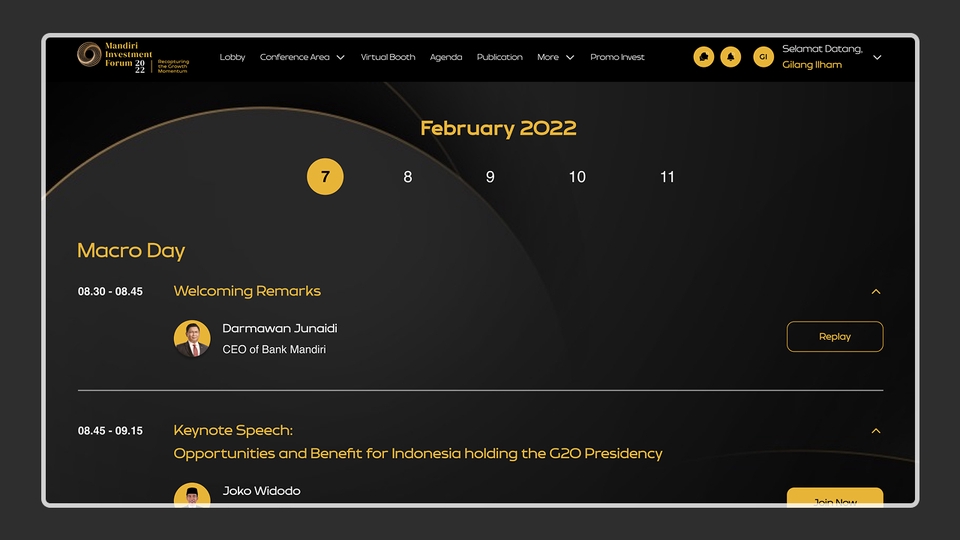This screenshot has width=960, height=540.
Task: Select date 11 in February
Action: [667, 177]
